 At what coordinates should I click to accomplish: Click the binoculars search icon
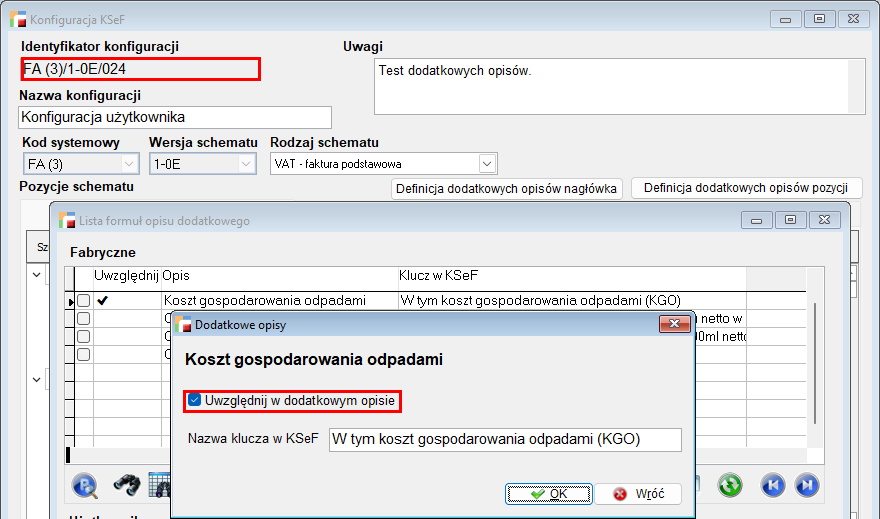tap(126, 485)
